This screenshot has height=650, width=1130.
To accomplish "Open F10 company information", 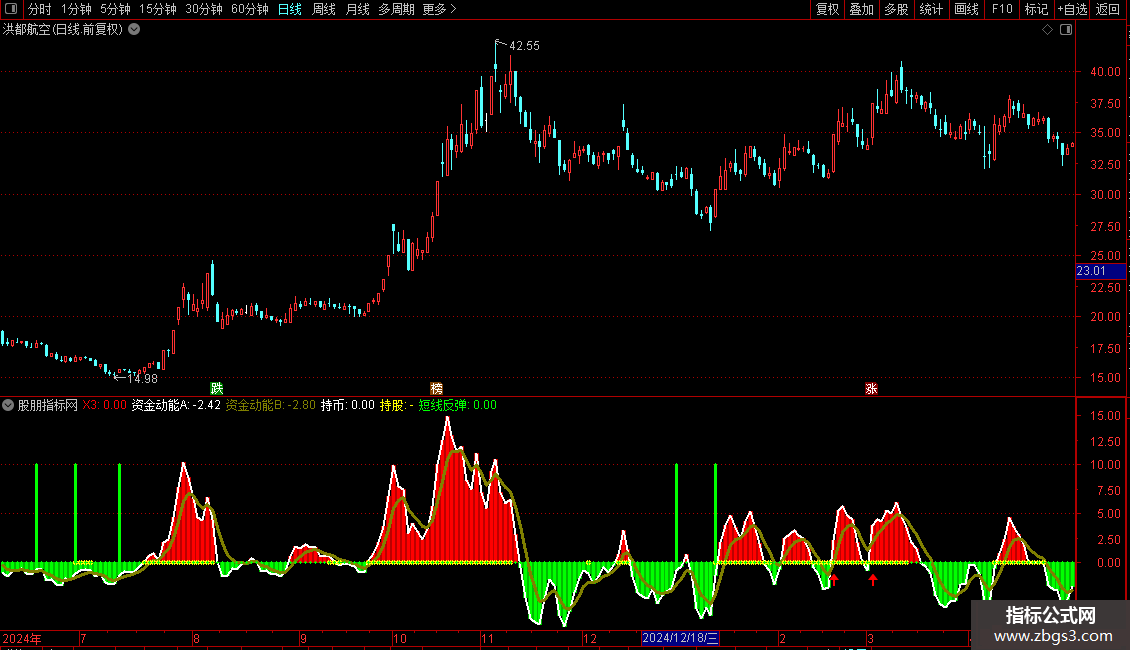I will pos(1002,9).
